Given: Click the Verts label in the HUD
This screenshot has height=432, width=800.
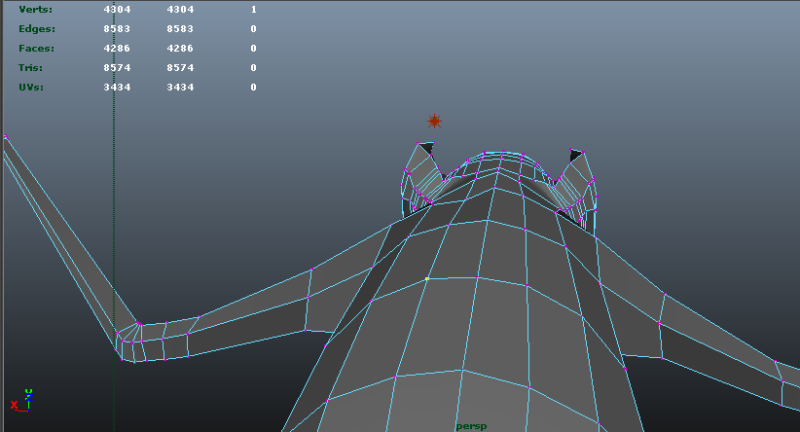Looking at the screenshot, I should coord(36,9).
